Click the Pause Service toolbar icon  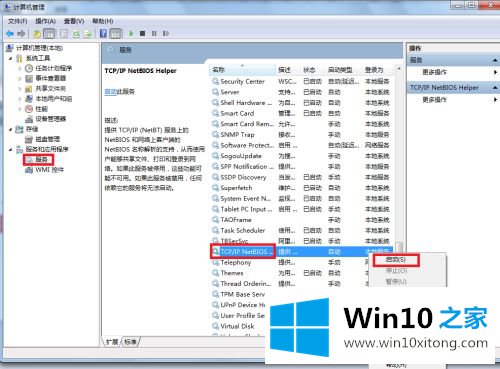[154, 33]
